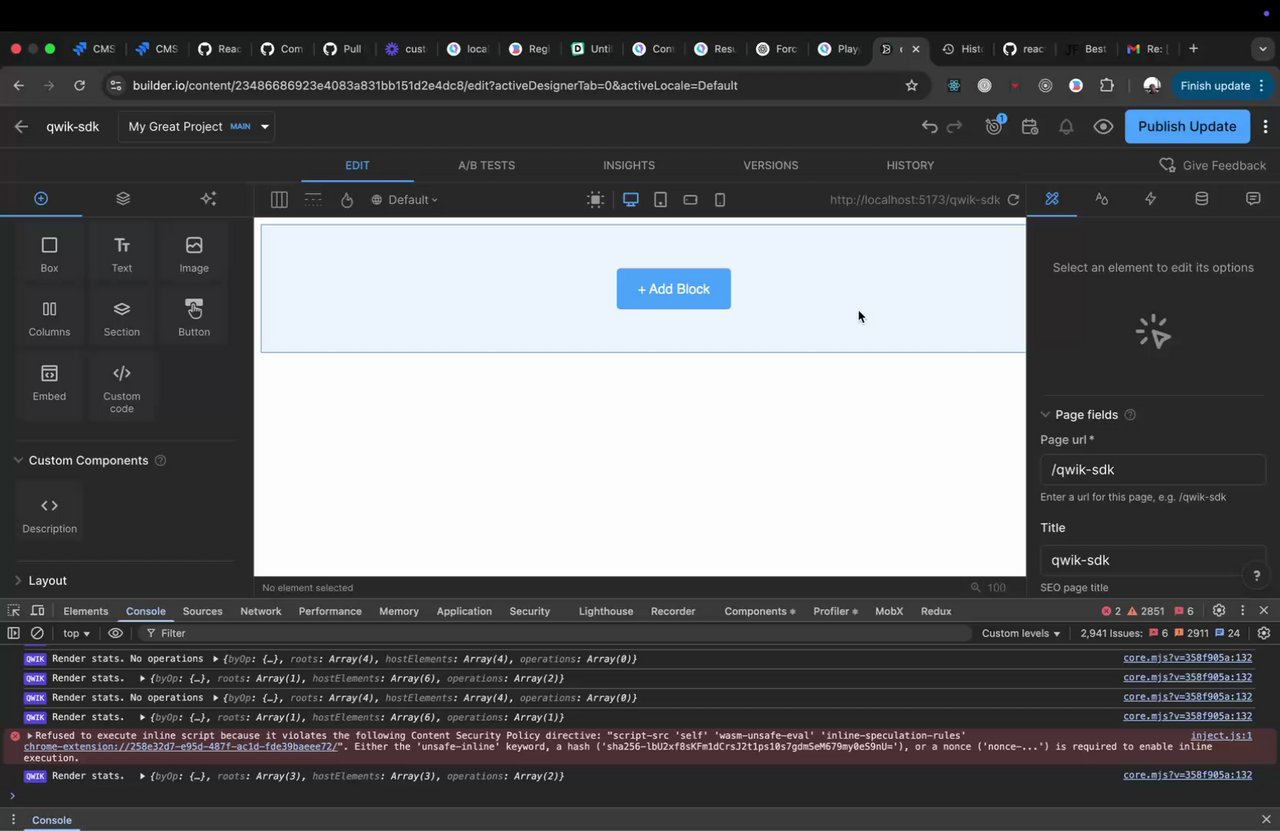Open the Data tab in right panel
Screen dimensions: 1280x831
1202,199
